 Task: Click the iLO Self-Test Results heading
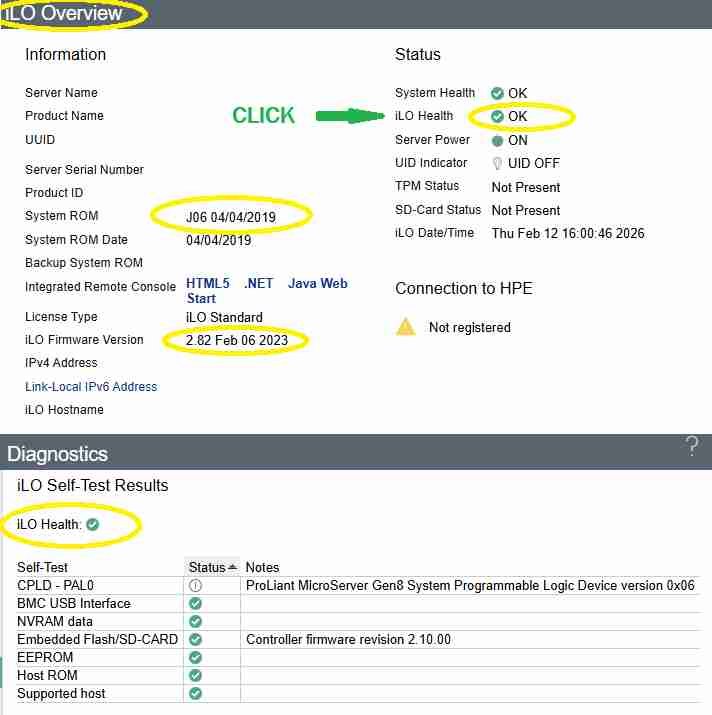[93, 486]
